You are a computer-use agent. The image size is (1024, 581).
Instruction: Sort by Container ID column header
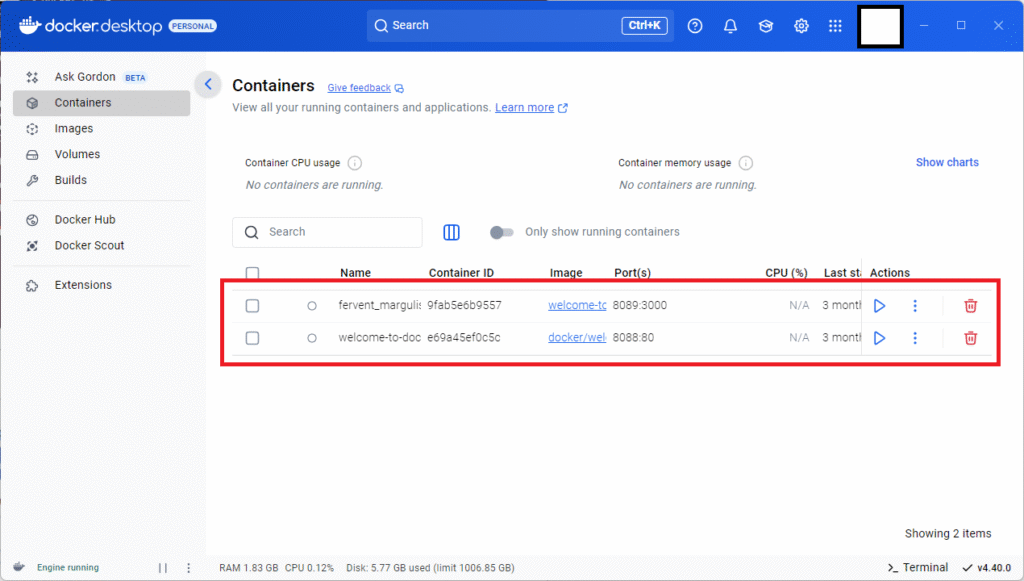(x=461, y=273)
